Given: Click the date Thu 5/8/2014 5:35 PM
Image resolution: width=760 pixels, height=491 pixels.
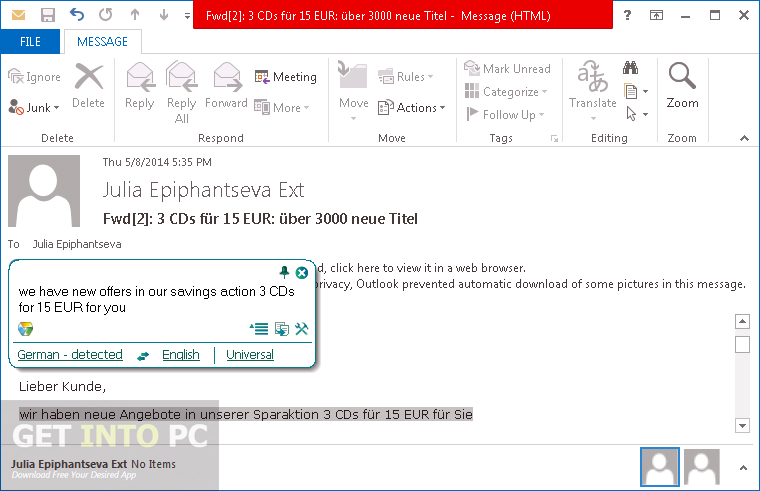Looking at the screenshot, I should point(157,162).
